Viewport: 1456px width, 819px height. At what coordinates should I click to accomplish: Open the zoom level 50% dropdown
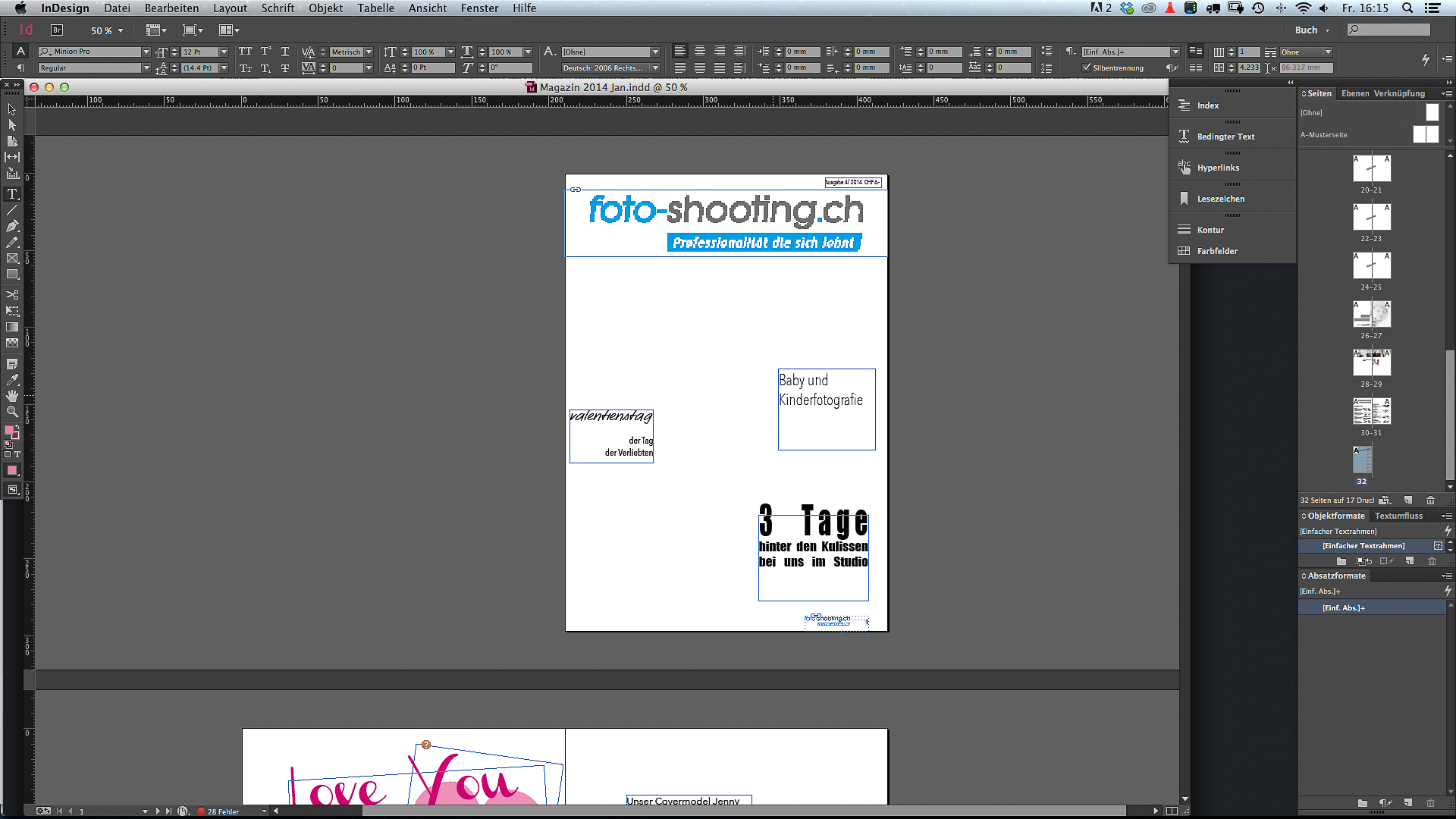click(120, 30)
